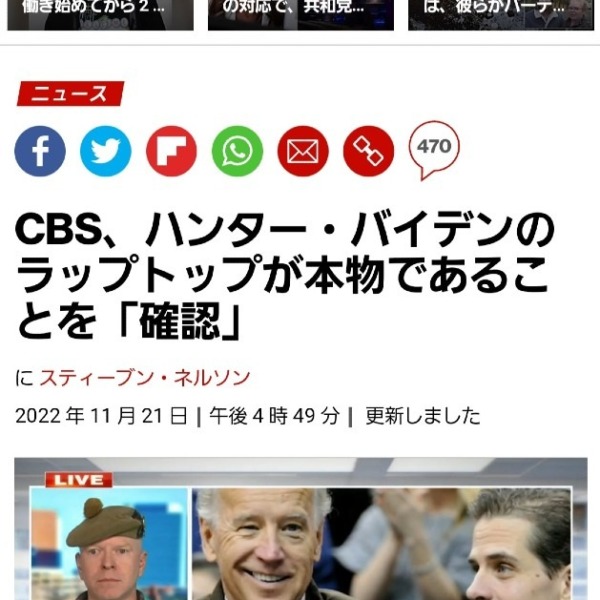Open the top-left related story thumbnail
600x600 pixels.
pos(100,15)
